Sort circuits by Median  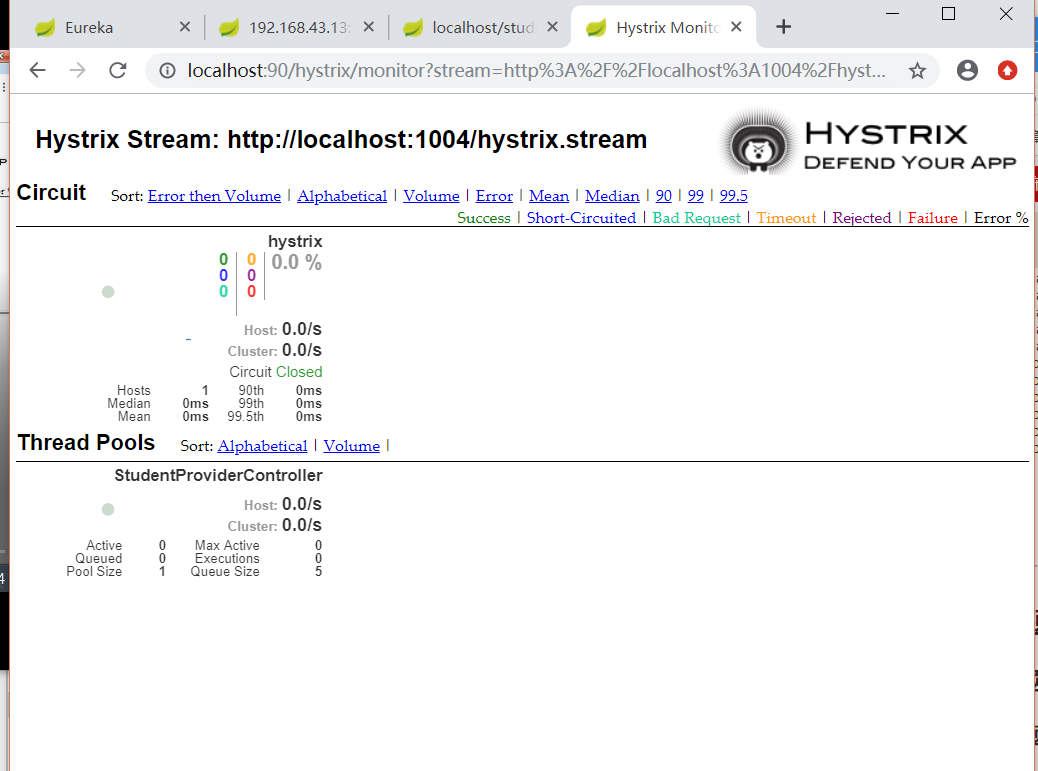[612, 196]
